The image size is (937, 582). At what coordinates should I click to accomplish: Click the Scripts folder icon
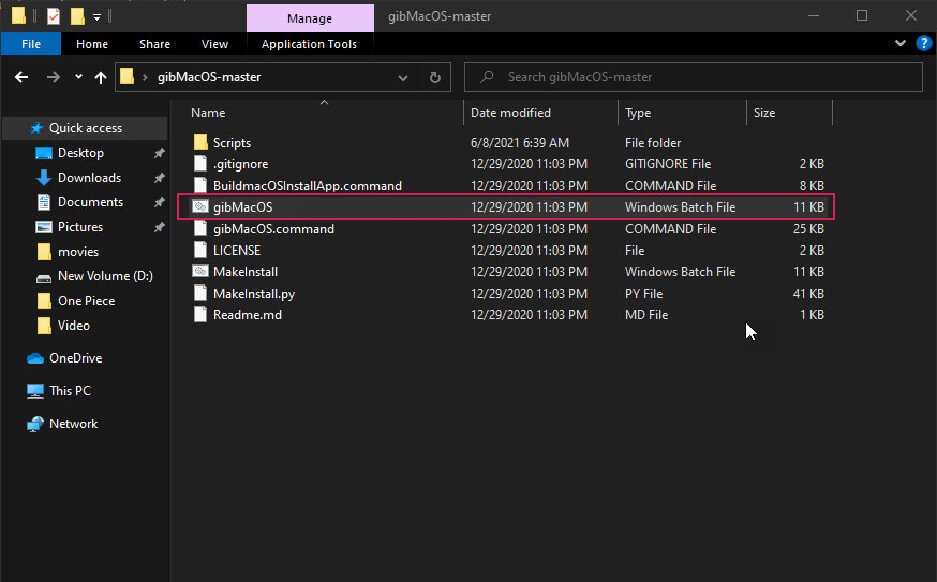pyautogui.click(x=200, y=142)
